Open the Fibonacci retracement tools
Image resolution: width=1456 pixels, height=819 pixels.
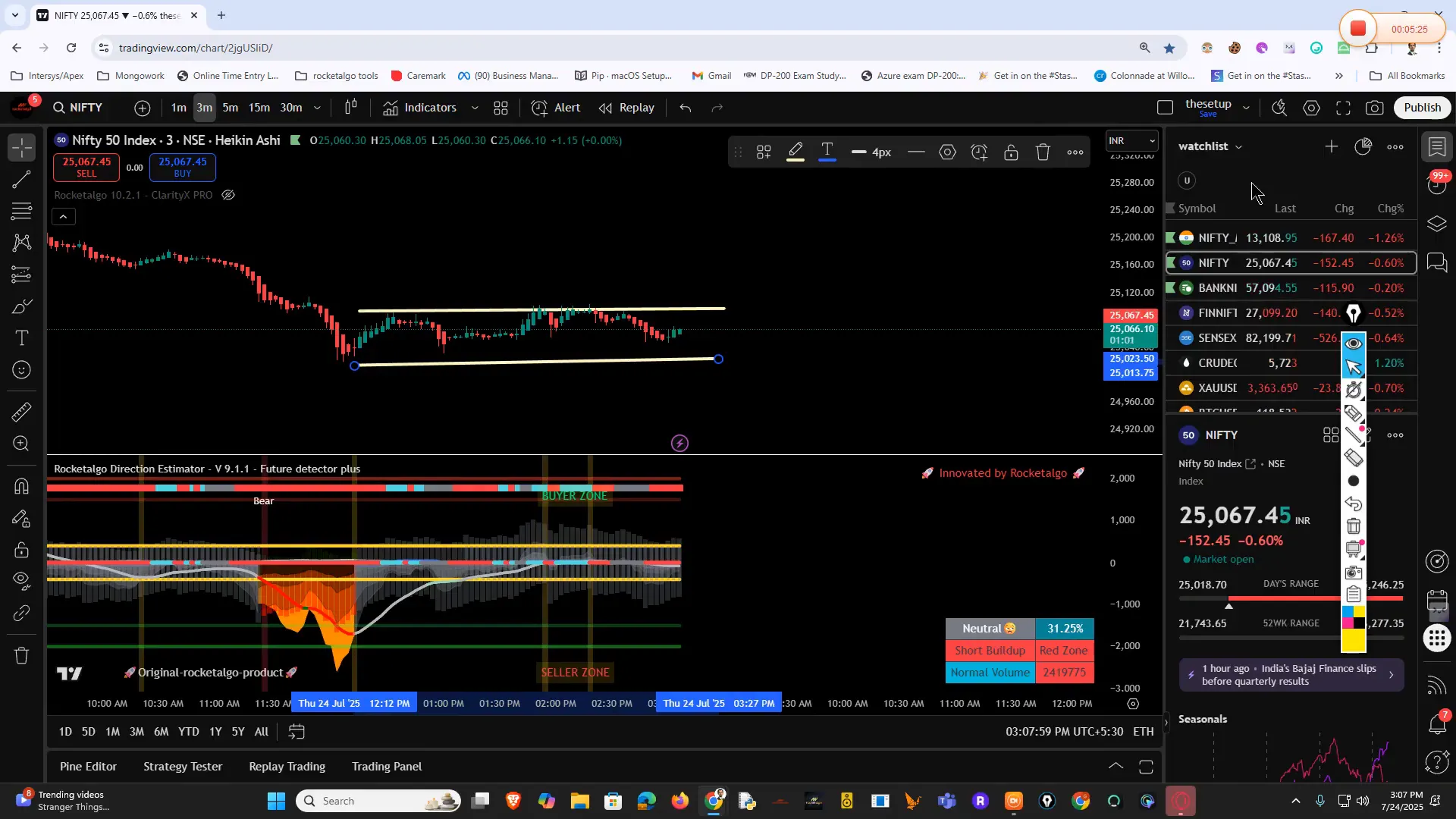(x=22, y=211)
